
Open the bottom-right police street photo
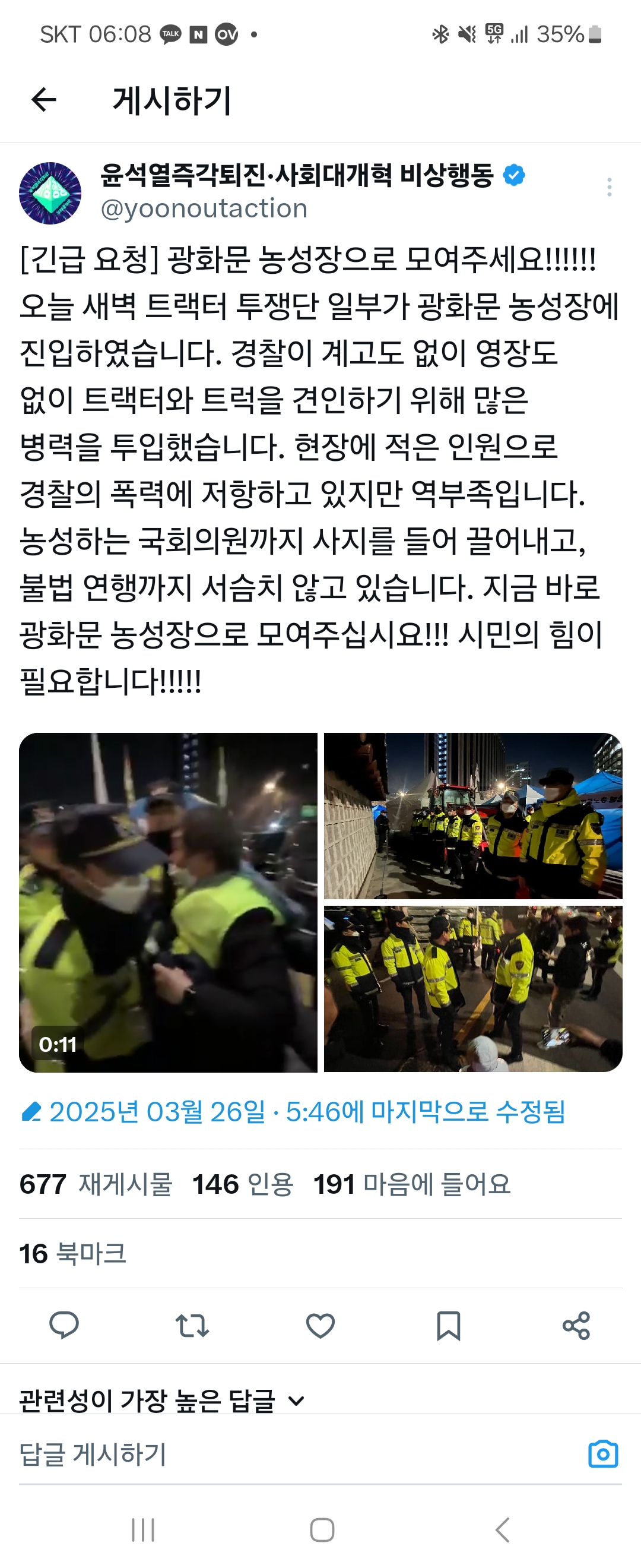(473, 988)
